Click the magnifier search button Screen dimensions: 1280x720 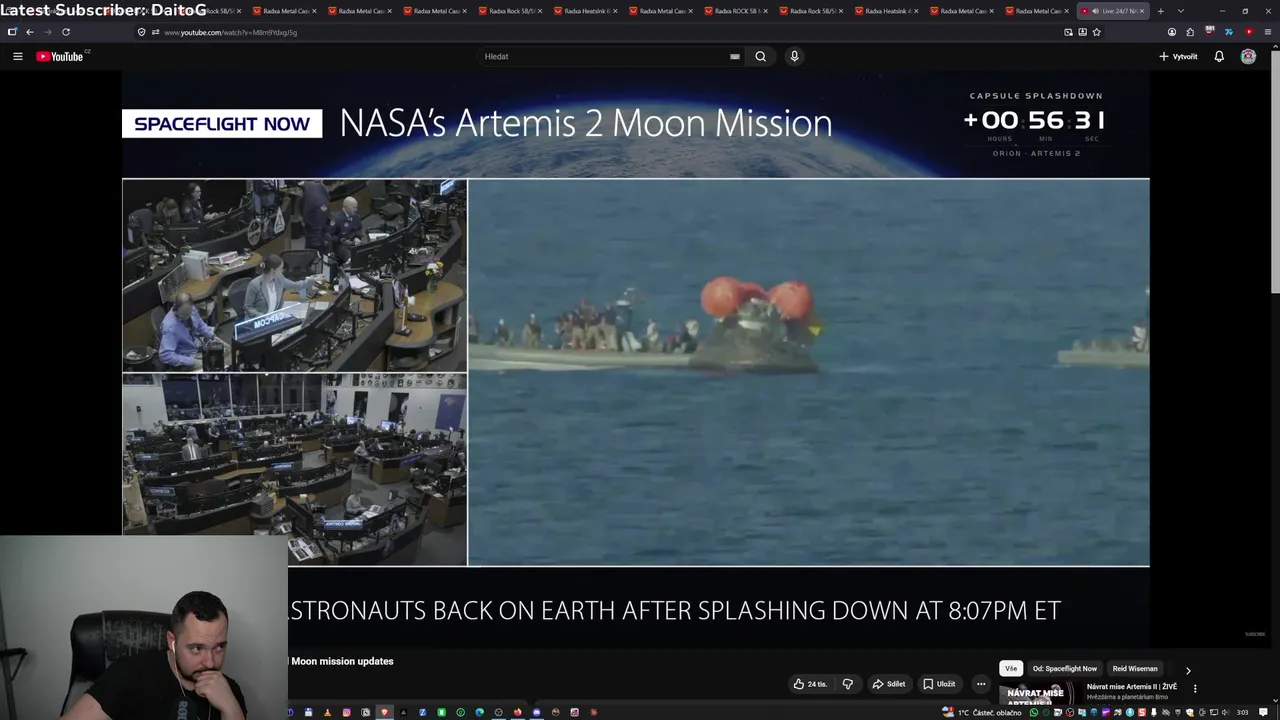pyautogui.click(x=760, y=56)
